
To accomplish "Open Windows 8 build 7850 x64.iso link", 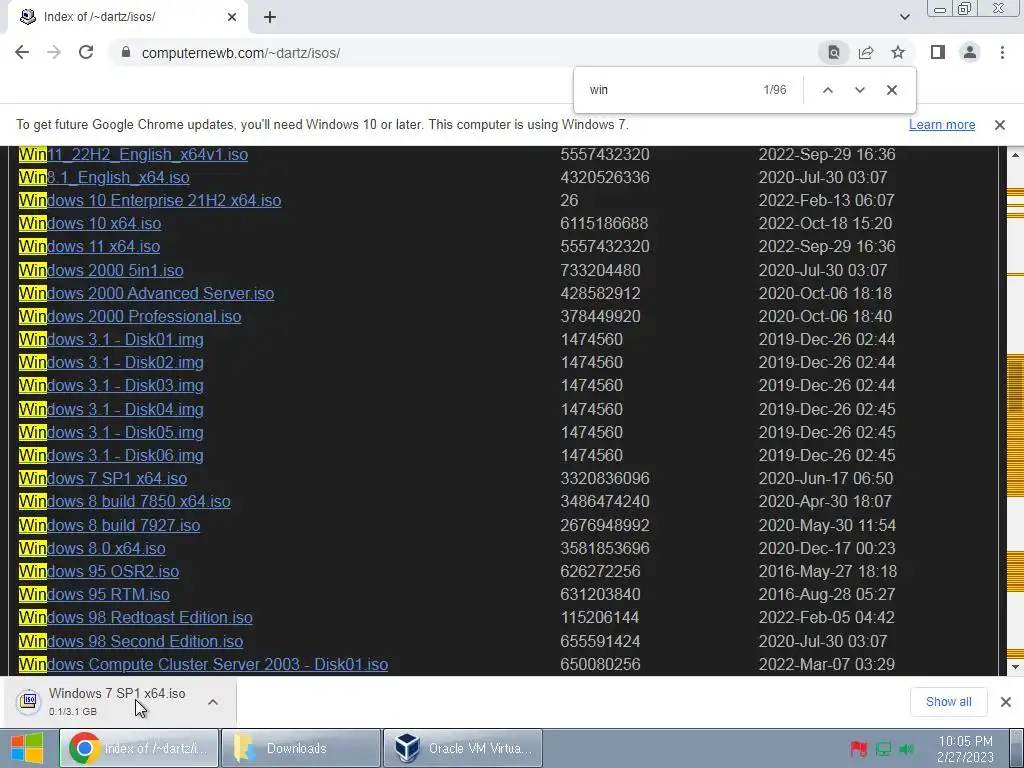I will [124, 502].
